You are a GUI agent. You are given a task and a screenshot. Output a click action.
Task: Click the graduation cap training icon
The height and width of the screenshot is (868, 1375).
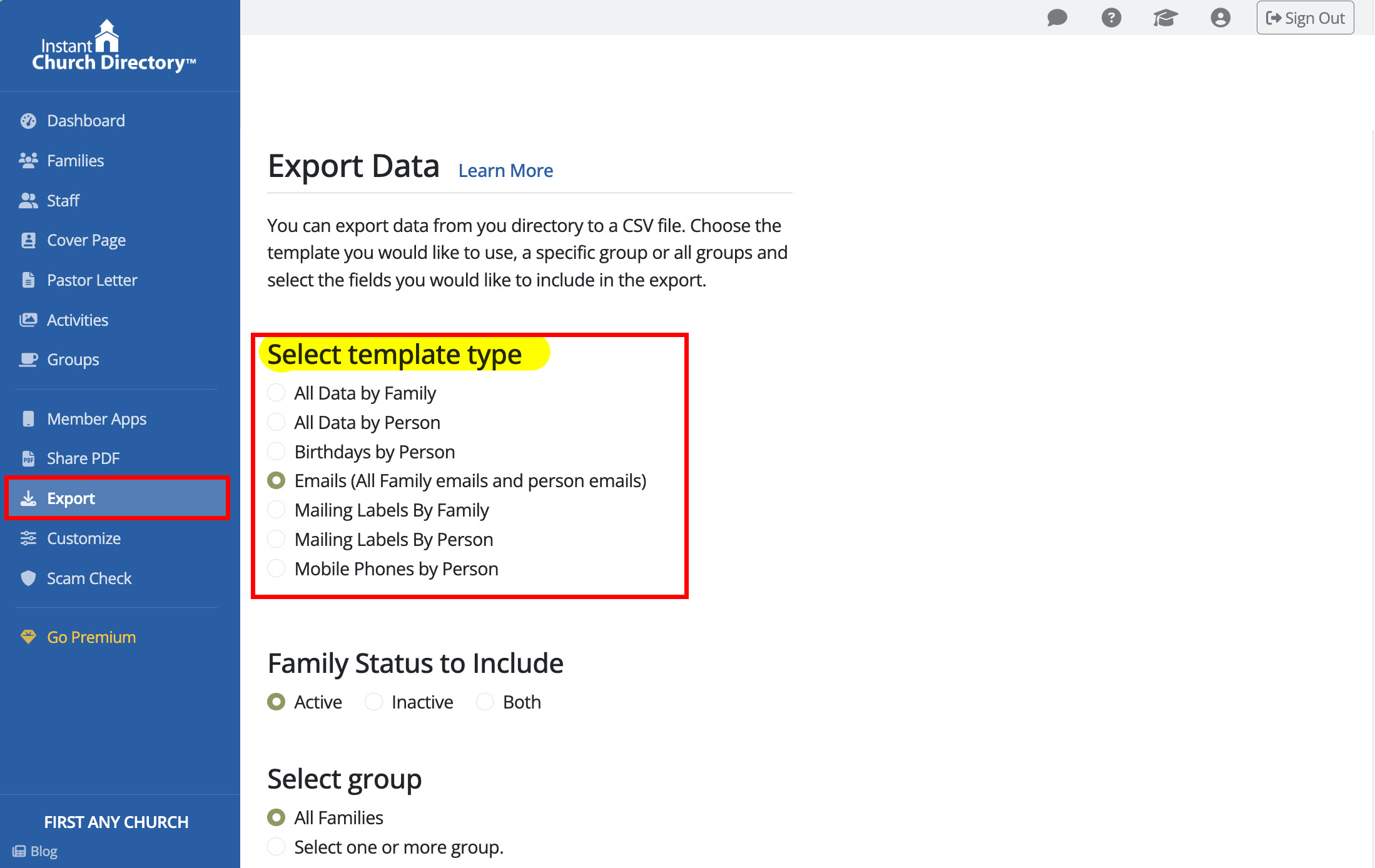pos(1165,18)
